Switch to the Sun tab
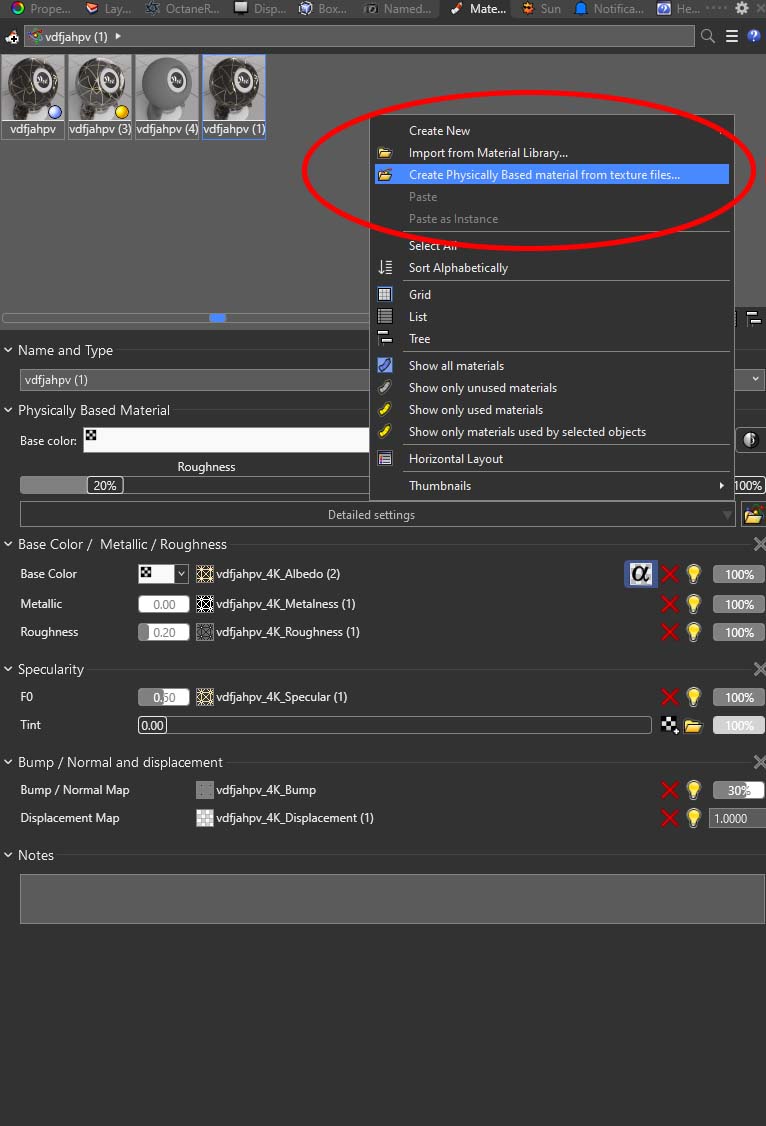 tap(541, 9)
